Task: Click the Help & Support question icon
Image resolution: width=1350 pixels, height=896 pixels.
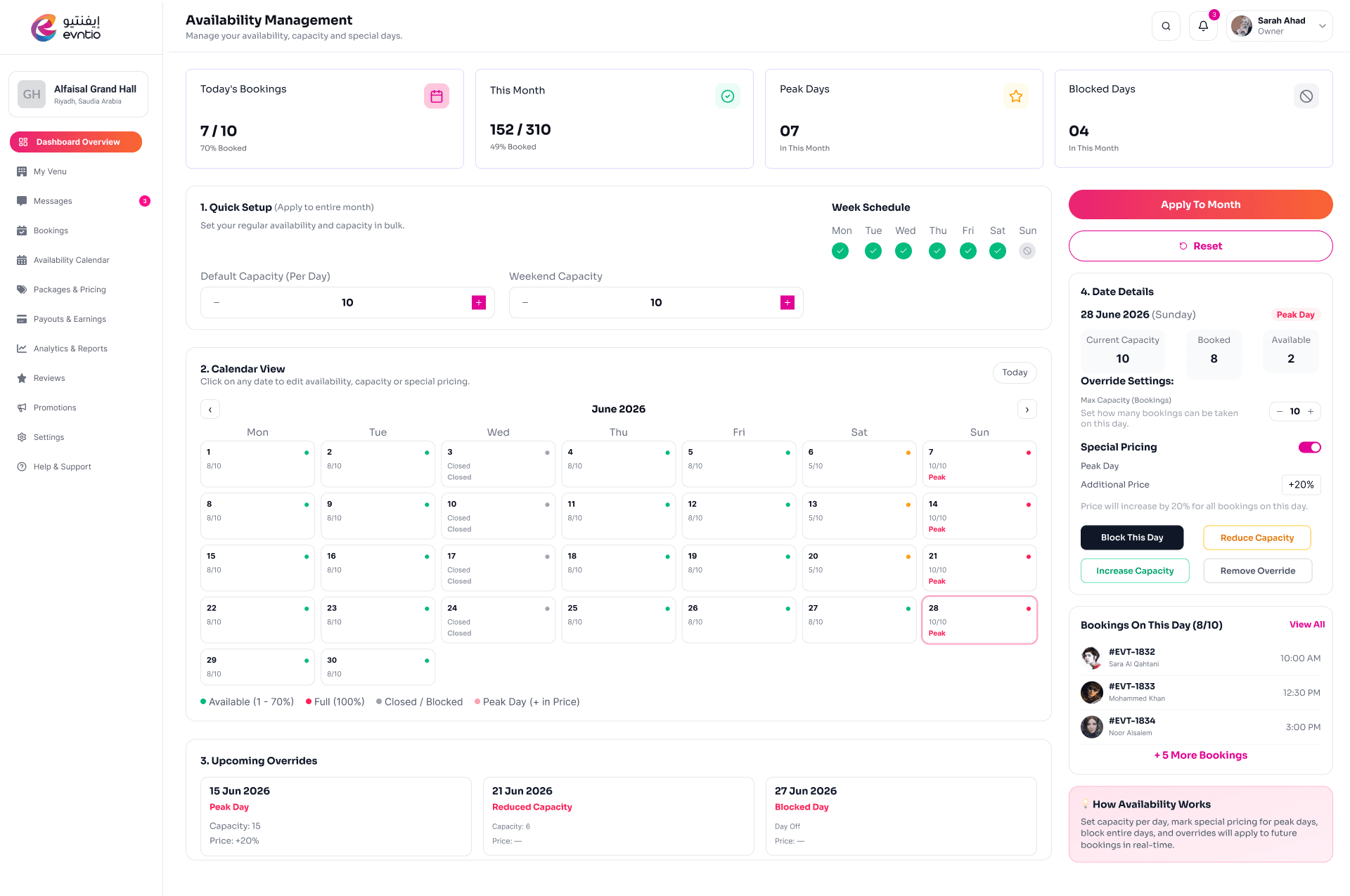Action: [22, 467]
